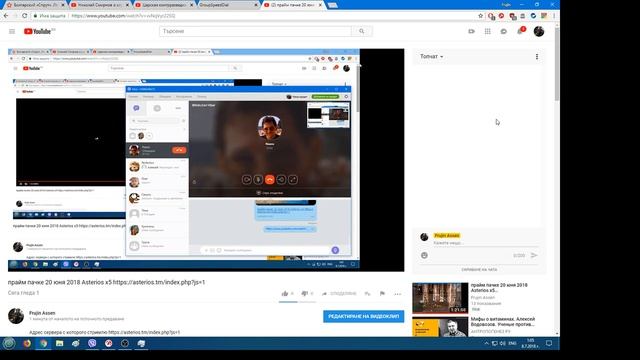The height and width of the screenshot is (360, 640).
Task: Show hidden system tray icons
Action: 486,343
